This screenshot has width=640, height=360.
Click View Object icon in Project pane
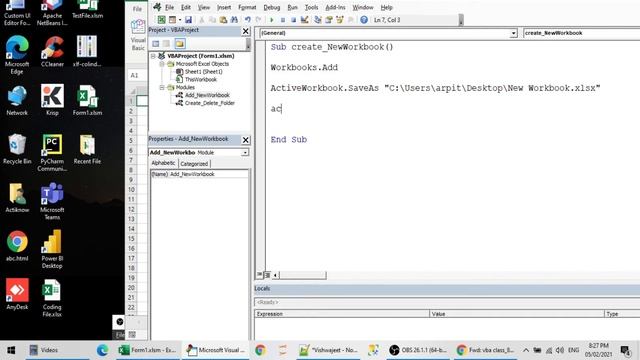point(167,44)
